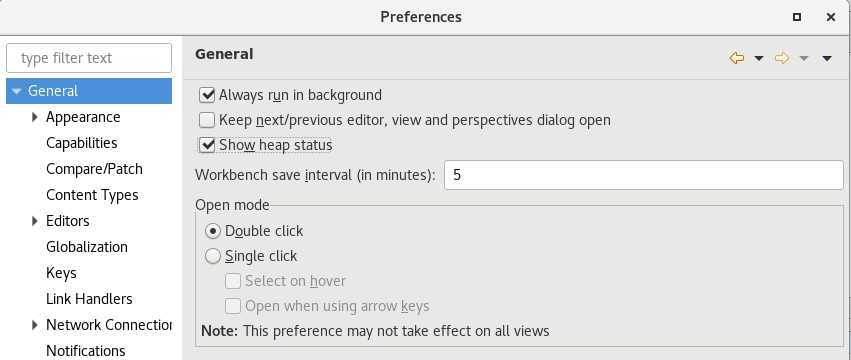Uncheck Always run in background
Viewport: 851px width, 360px height.
pos(207,95)
